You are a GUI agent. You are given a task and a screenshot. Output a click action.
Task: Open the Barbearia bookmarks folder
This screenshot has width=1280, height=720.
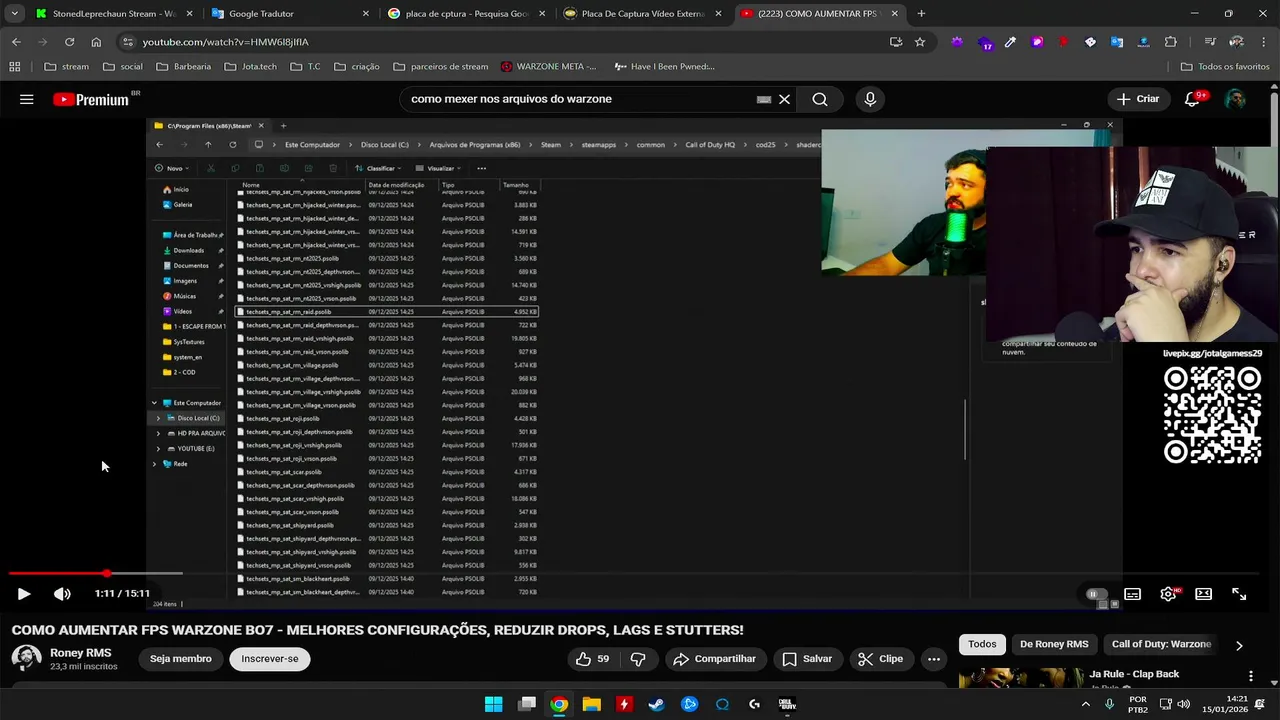tap(183, 67)
